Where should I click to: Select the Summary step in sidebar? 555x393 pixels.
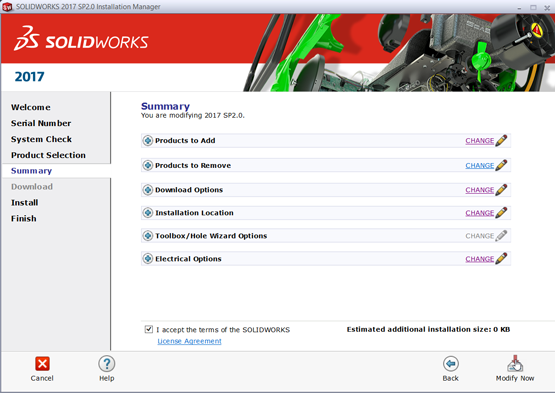point(32,171)
